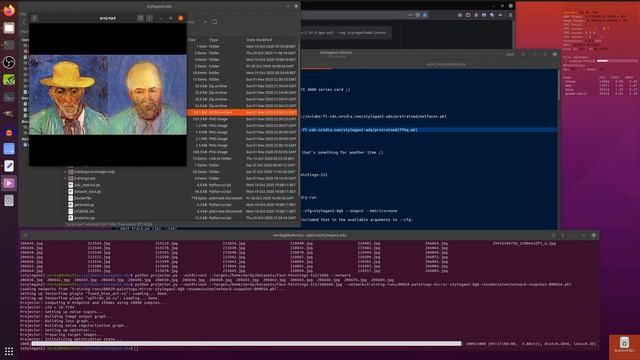The width and height of the screenshot is (640, 360).
Task: Click the wrench icon in browser toolbar
Action: (x=492, y=15)
